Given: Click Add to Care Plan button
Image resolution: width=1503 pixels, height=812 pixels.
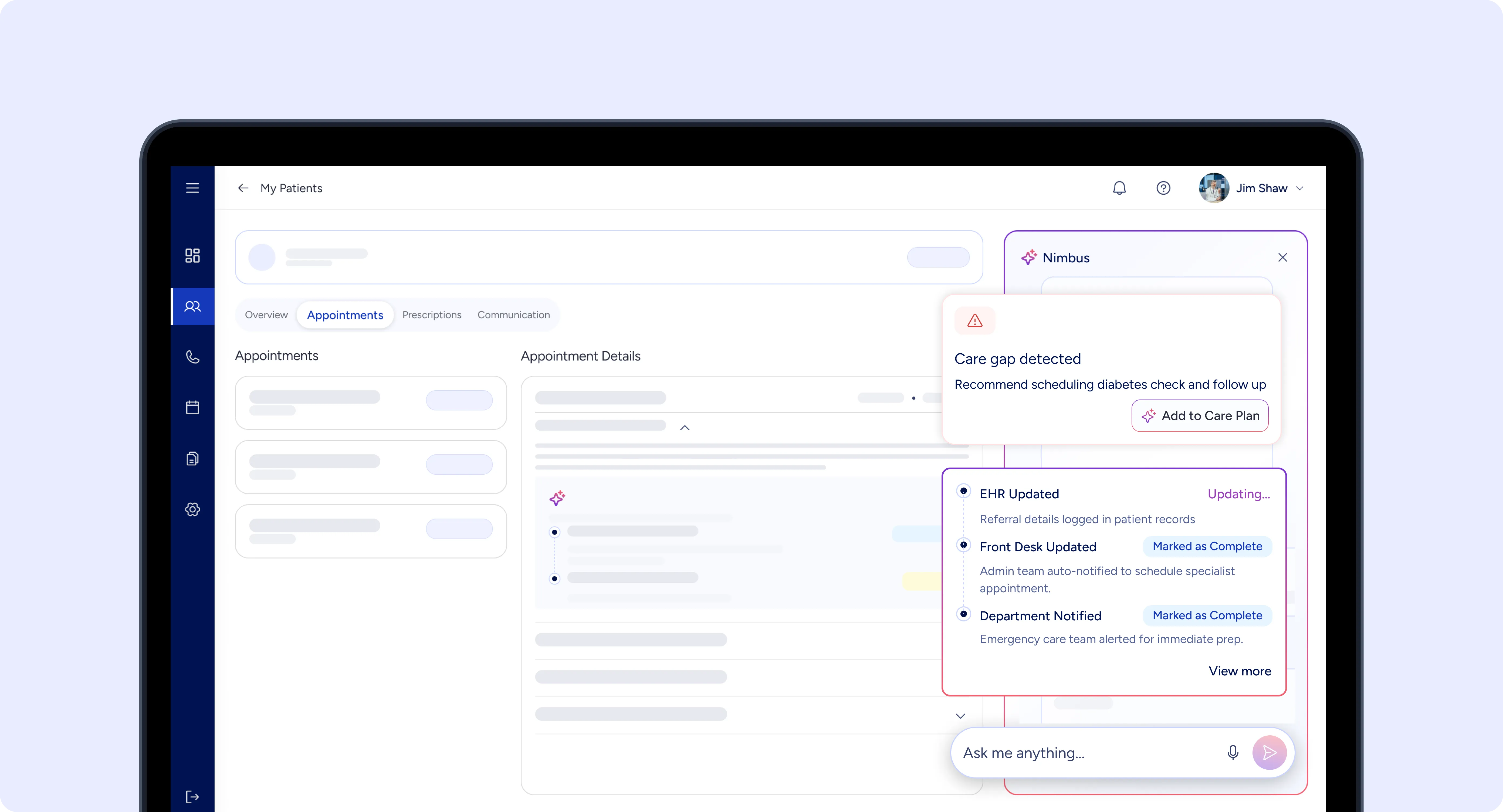Looking at the screenshot, I should coord(1200,416).
